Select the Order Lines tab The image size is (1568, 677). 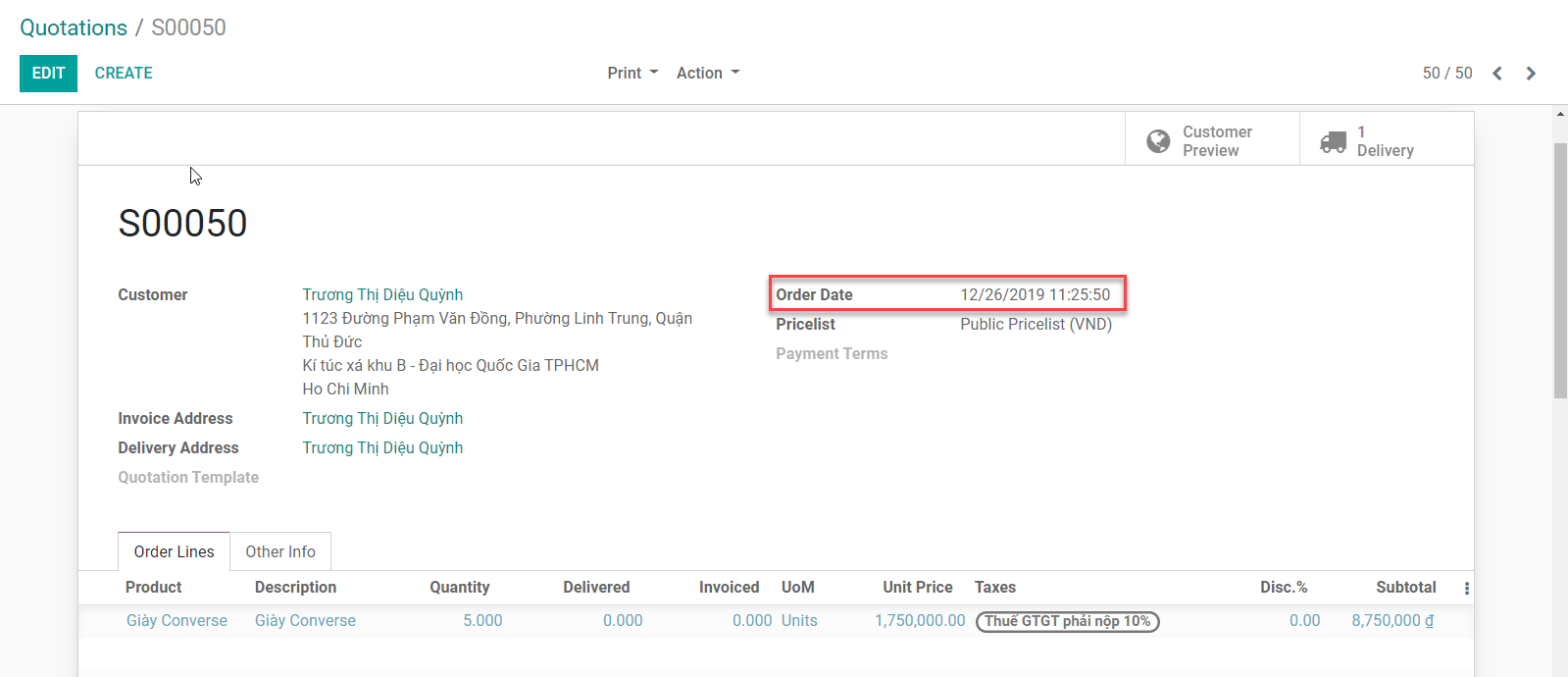(174, 551)
